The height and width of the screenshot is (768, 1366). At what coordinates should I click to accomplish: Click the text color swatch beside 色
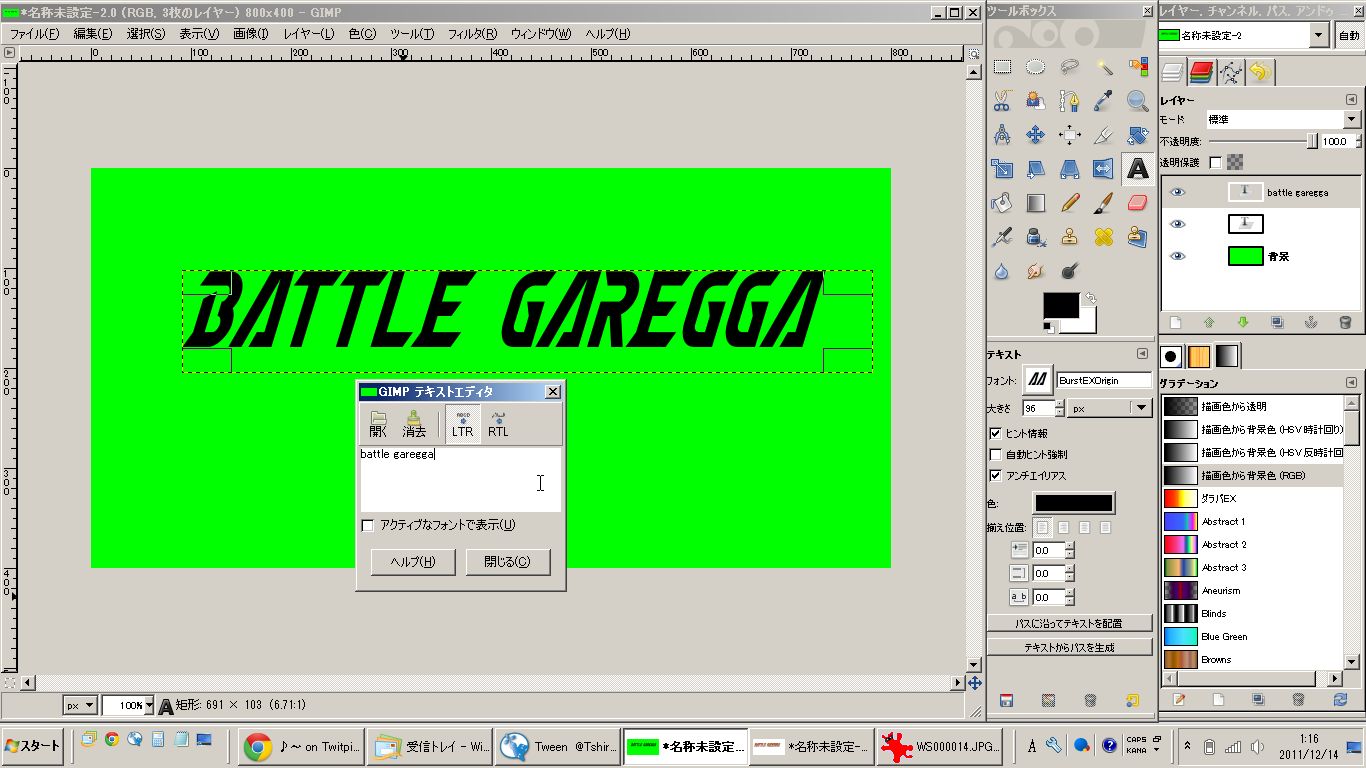click(1073, 503)
